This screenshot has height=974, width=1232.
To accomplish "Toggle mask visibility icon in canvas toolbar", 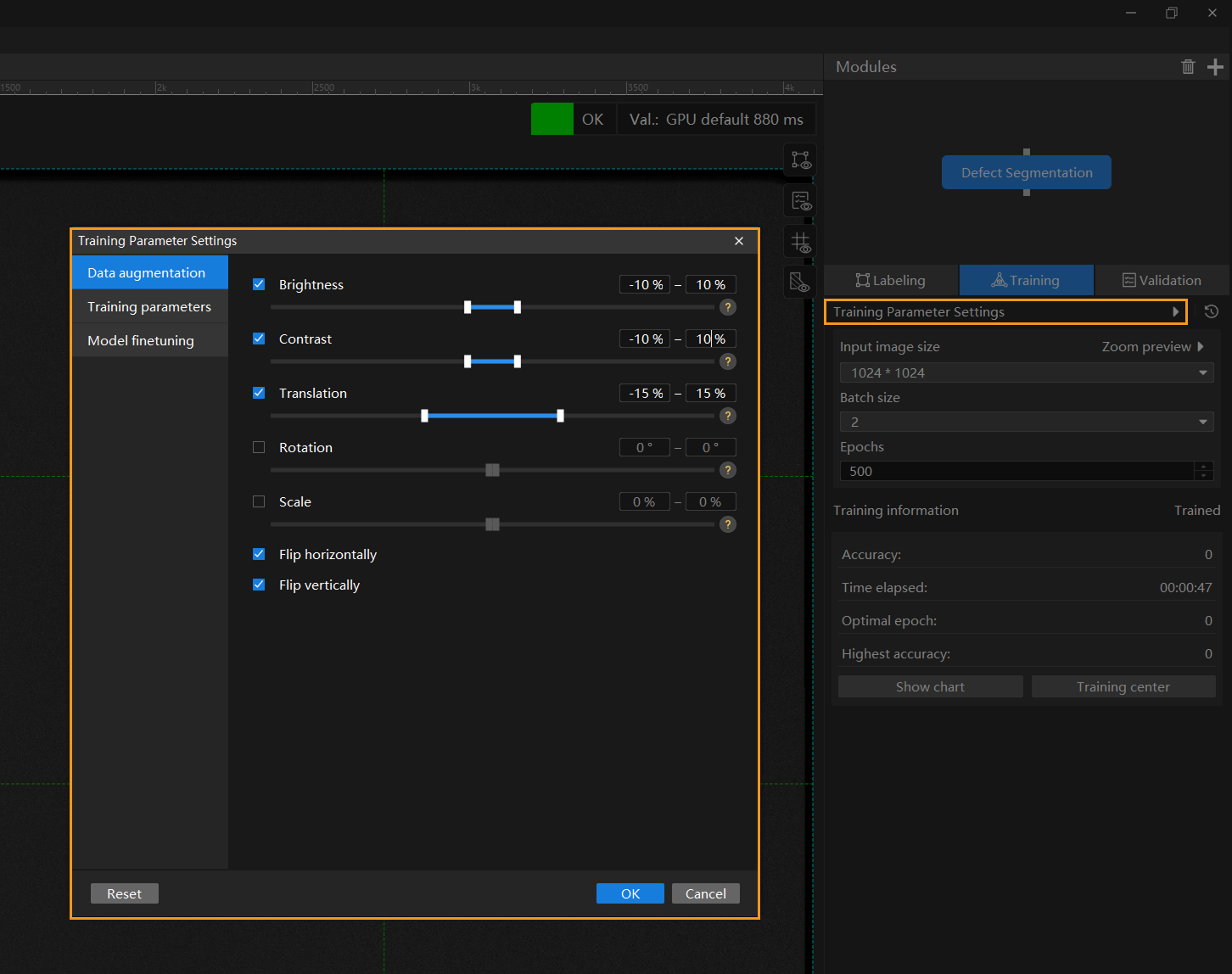I will [x=801, y=283].
